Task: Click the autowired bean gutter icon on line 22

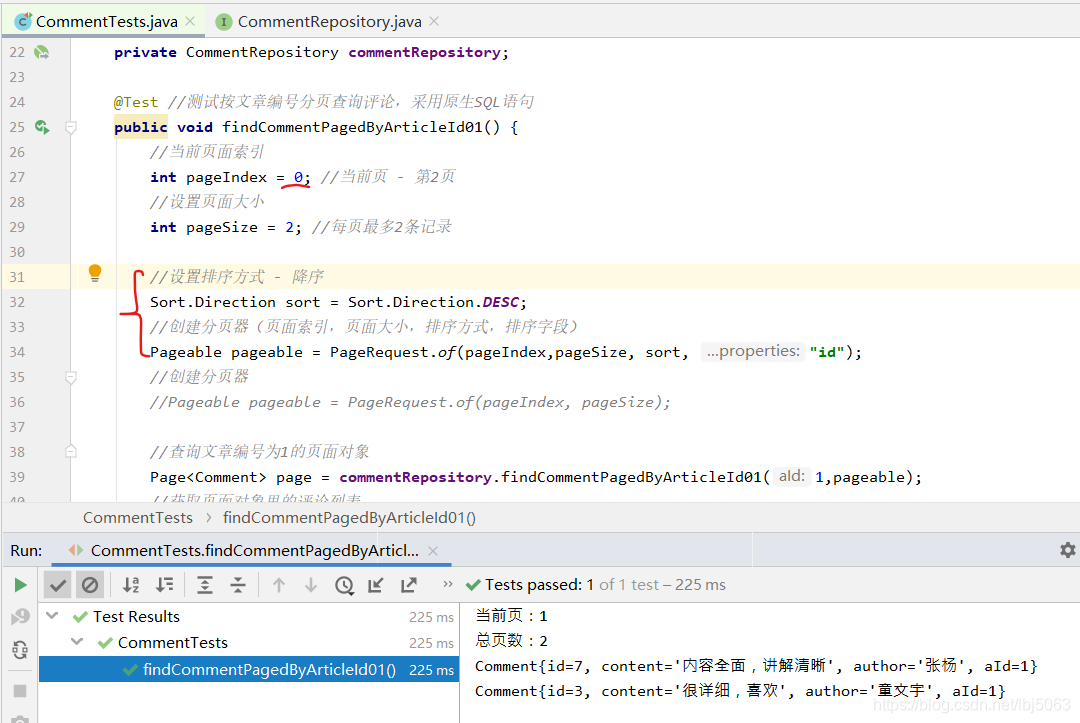Action: coord(42,52)
